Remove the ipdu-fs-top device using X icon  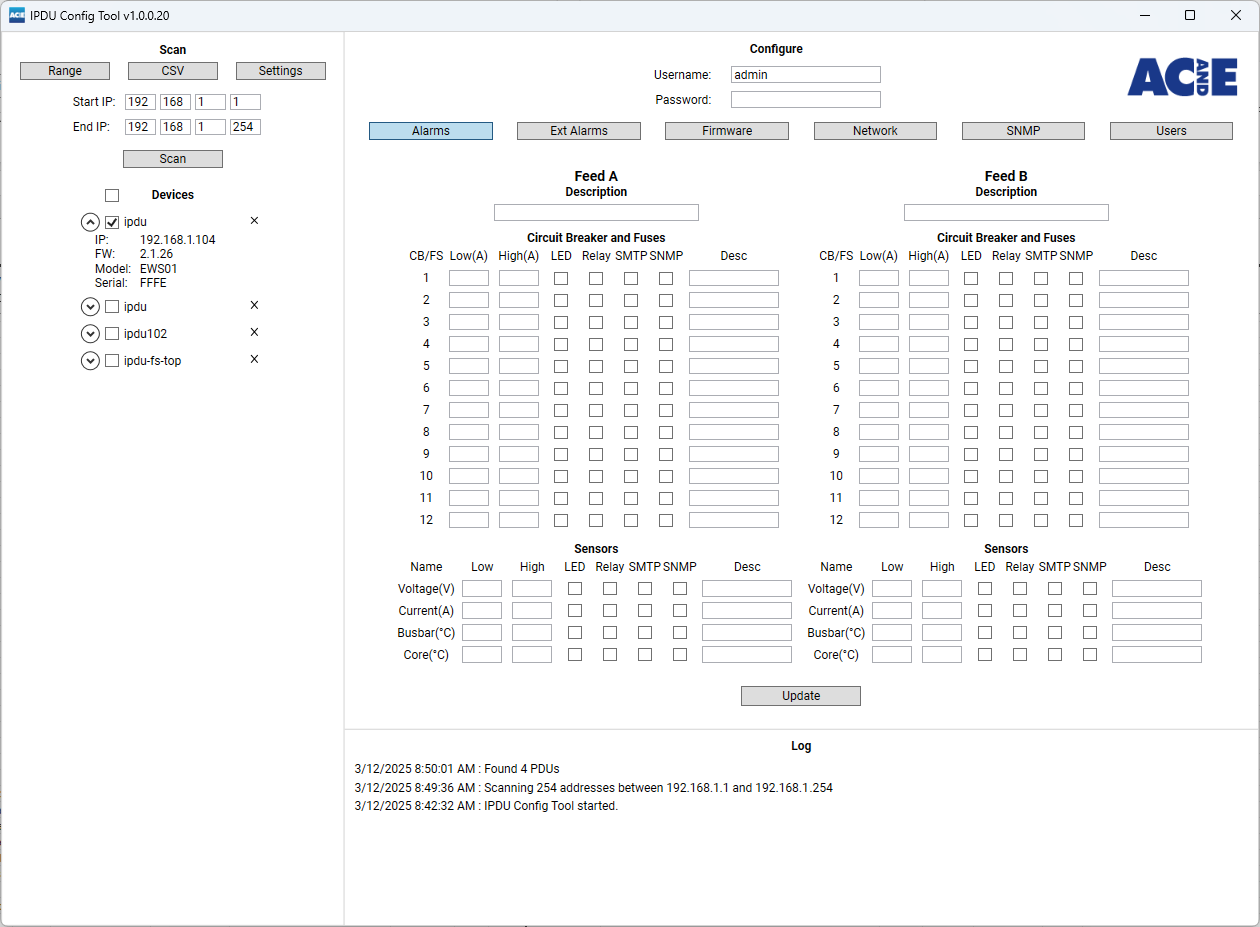click(254, 360)
